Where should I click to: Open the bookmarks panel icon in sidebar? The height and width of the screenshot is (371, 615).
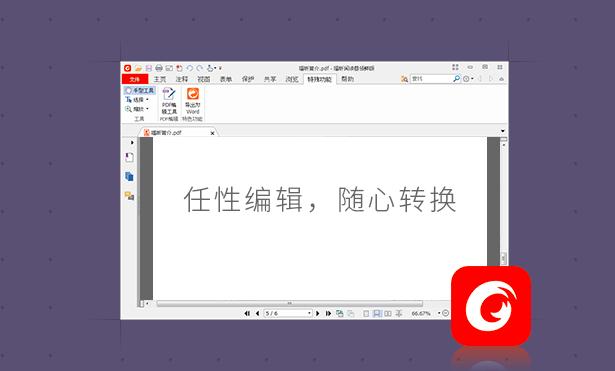[129, 158]
